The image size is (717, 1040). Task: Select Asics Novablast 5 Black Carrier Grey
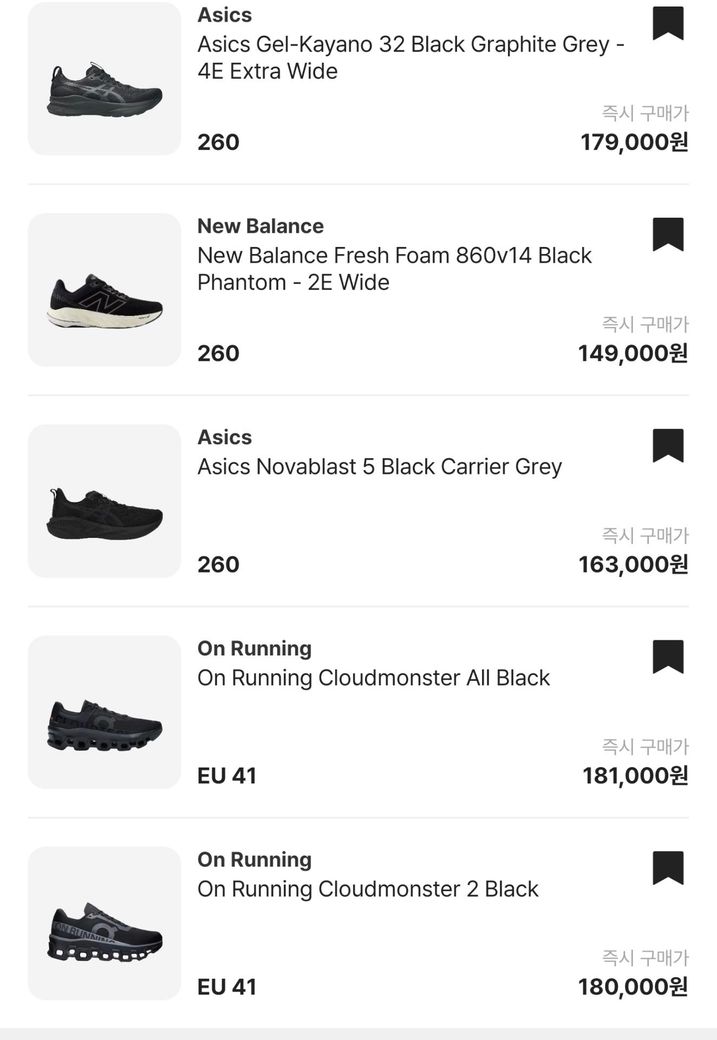tap(379, 467)
